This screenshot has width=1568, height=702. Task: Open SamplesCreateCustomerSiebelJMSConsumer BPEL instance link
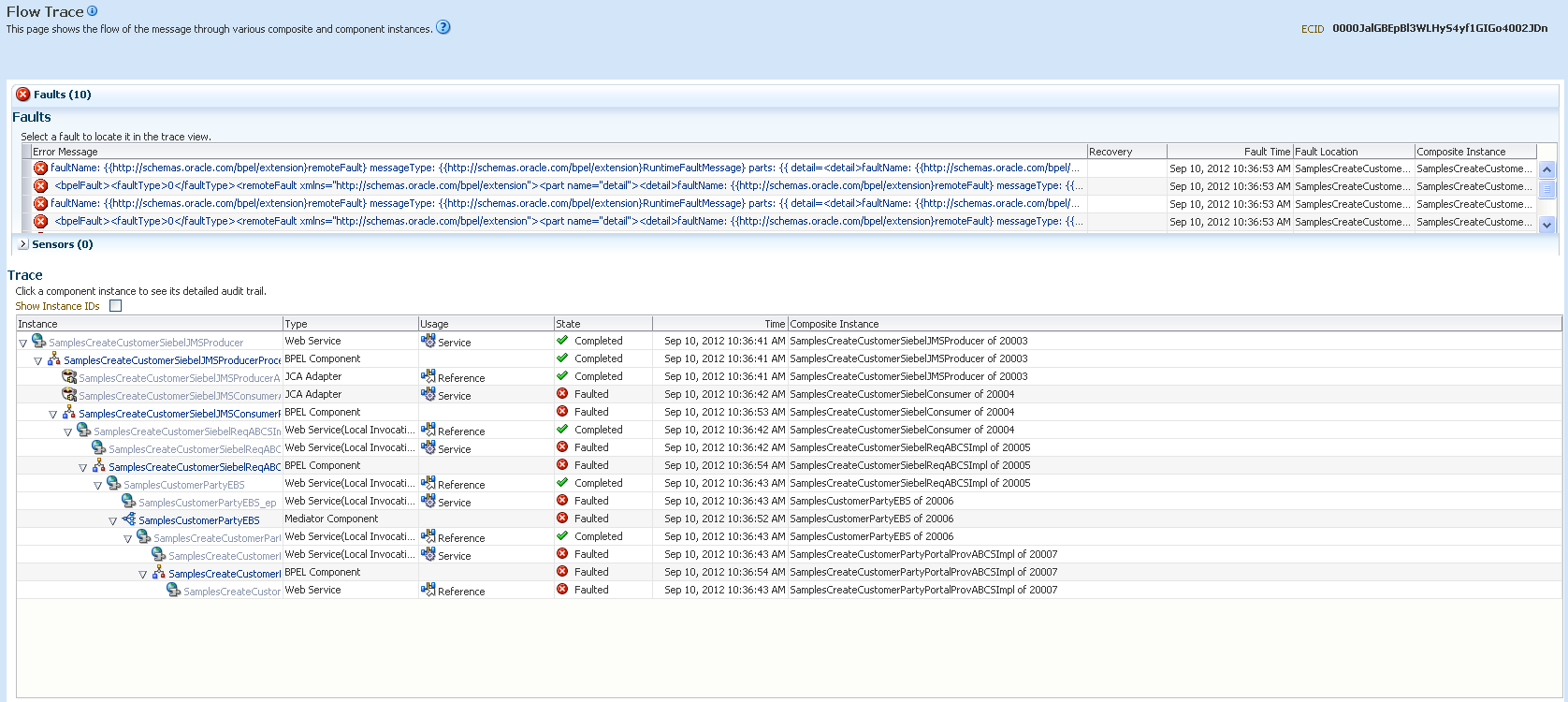pyautogui.click(x=180, y=414)
